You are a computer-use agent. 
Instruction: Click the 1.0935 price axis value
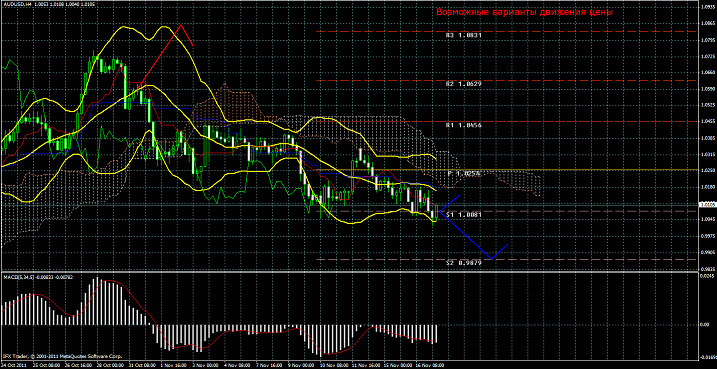(708, 7)
